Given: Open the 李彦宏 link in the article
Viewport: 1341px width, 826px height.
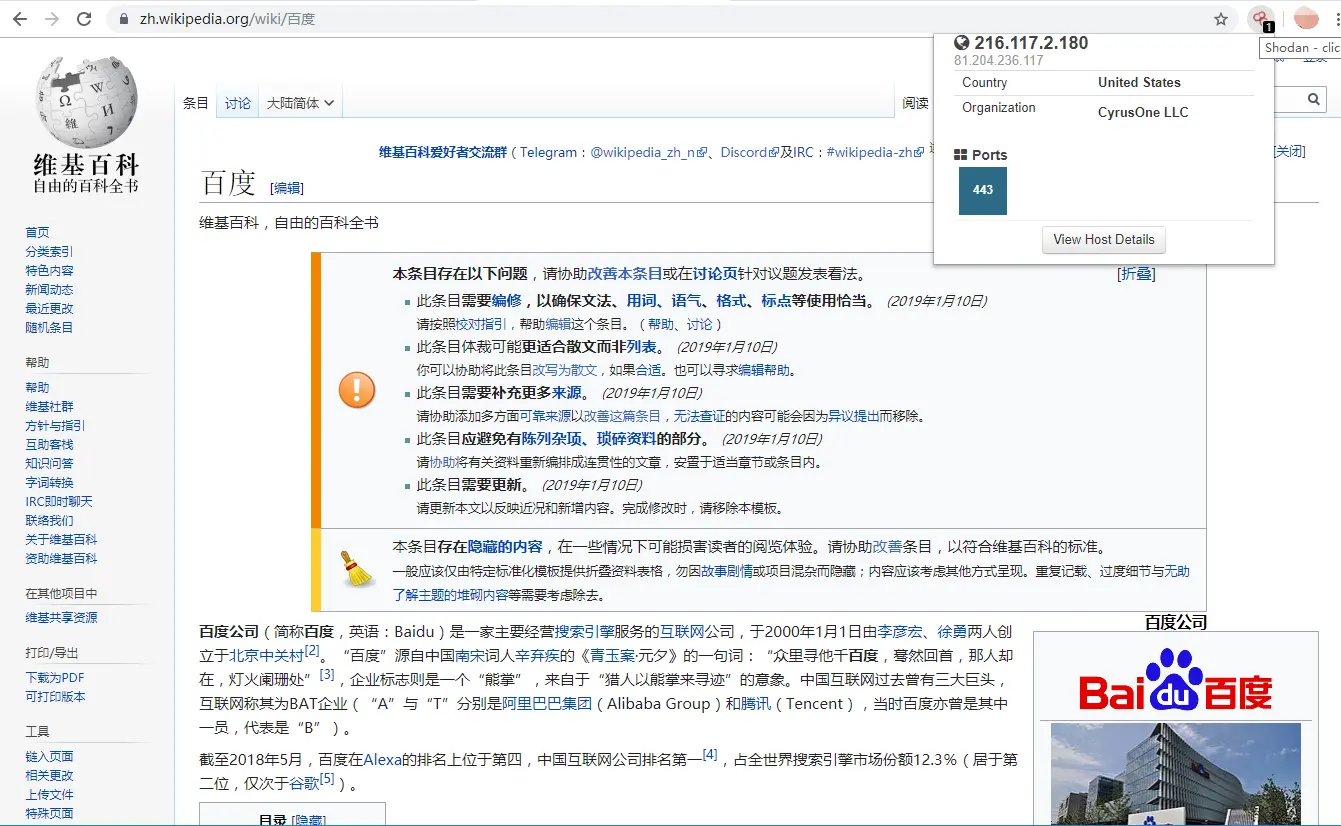Looking at the screenshot, I should coord(899,631).
